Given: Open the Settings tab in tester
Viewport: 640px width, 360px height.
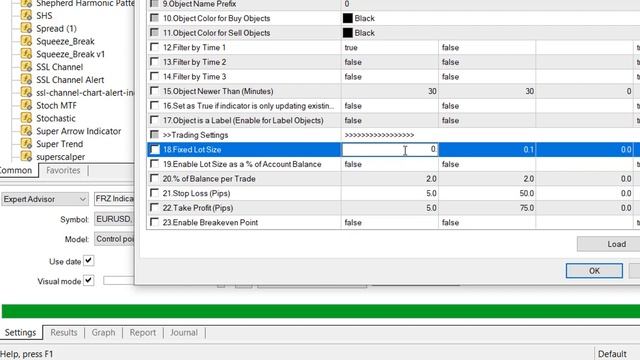Looking at the screenshot, I should [x=20, y=333].
